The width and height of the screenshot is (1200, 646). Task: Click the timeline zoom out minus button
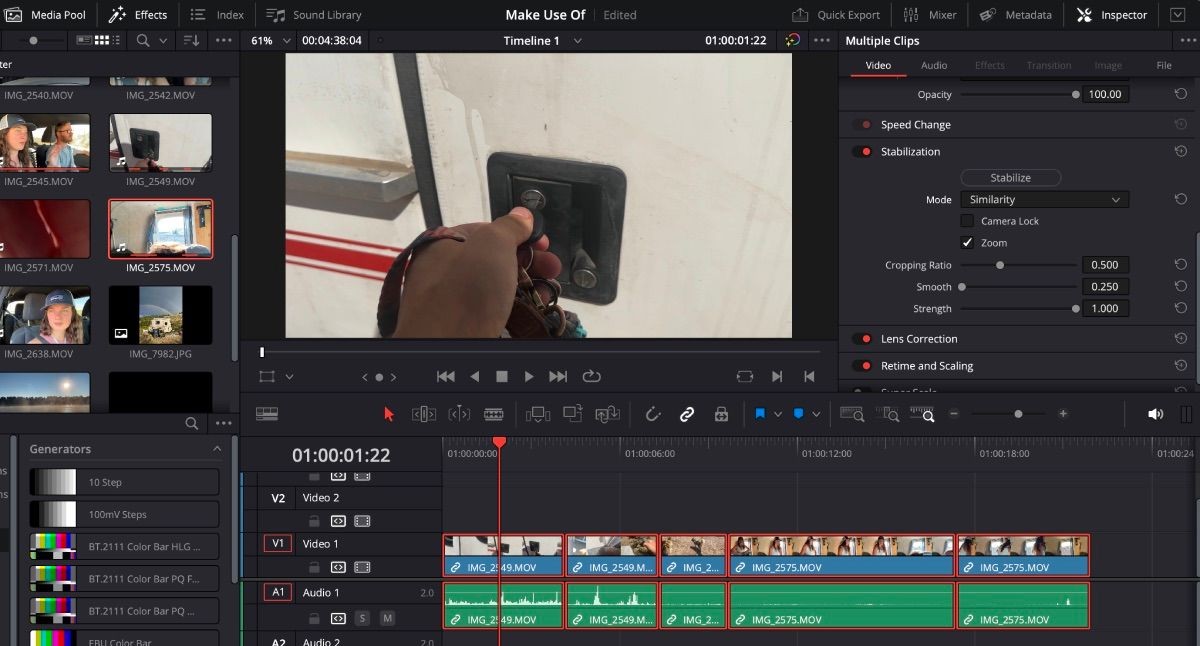click(954, 414)
